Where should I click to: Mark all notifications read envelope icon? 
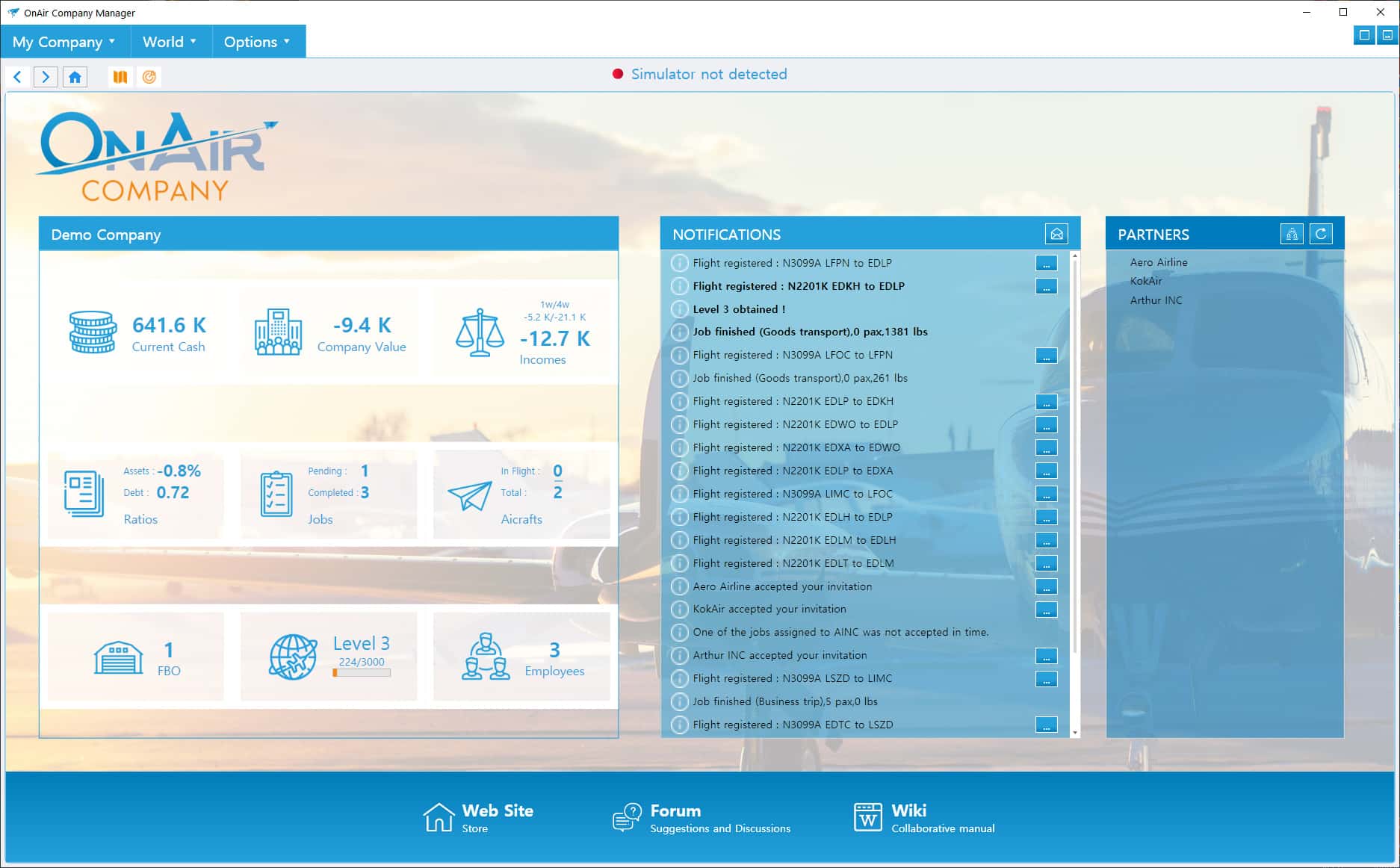point(1056,235)
